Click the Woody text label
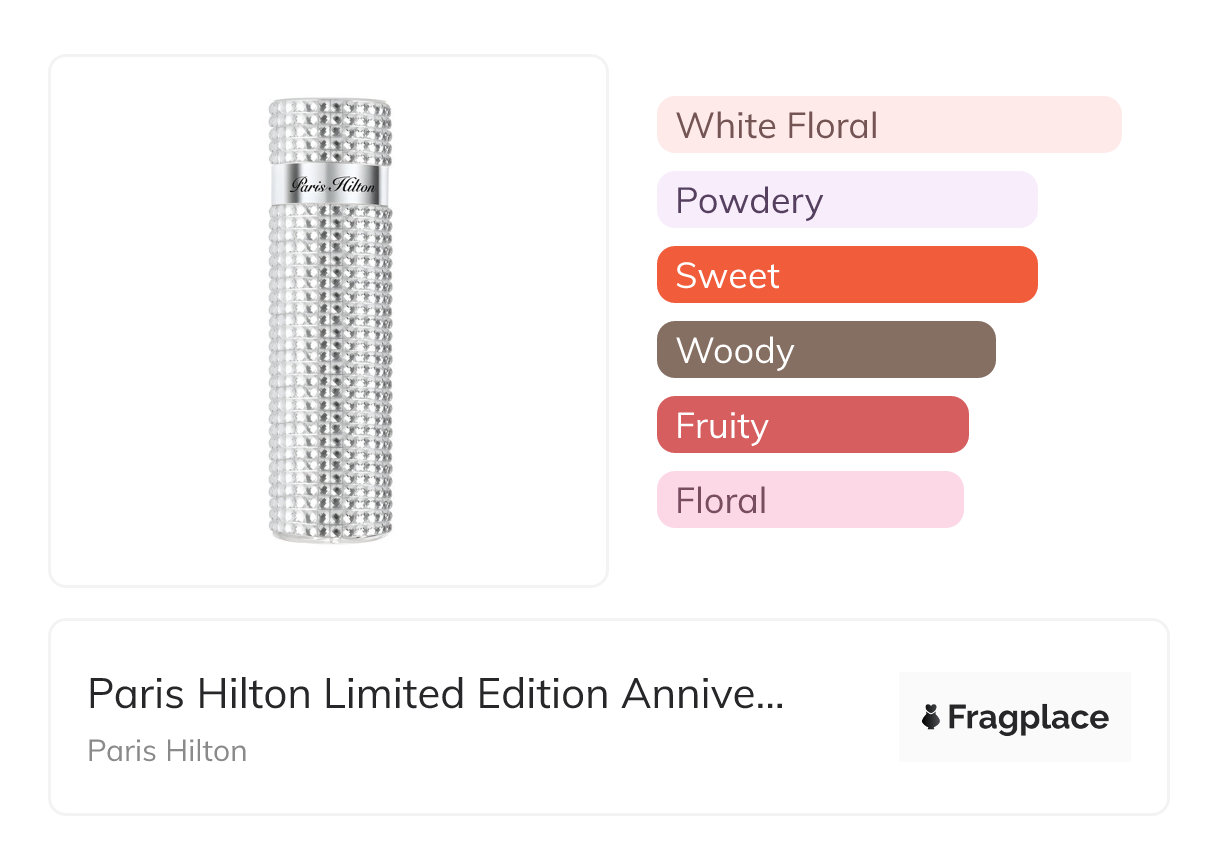 (735, 351)
